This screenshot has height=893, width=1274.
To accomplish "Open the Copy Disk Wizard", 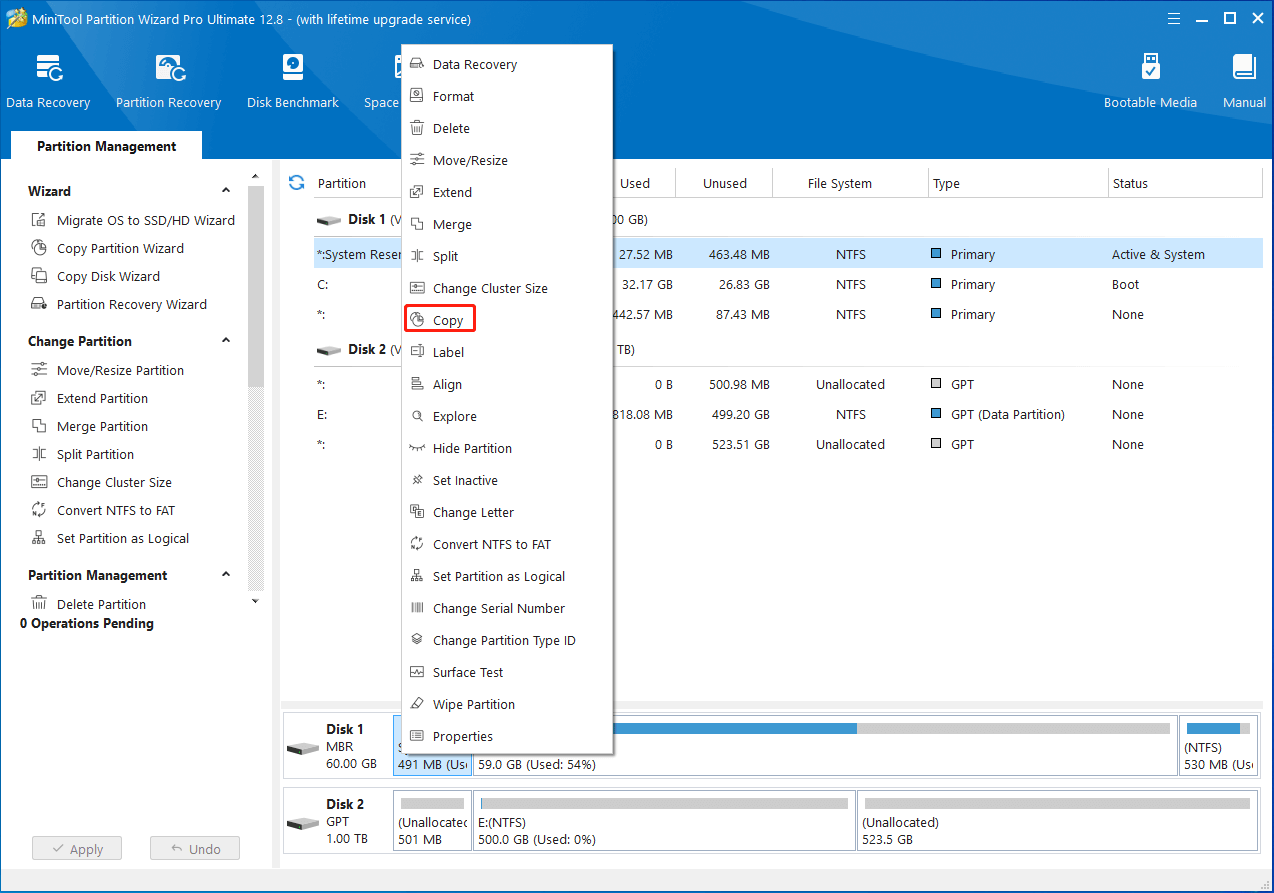I will pyautogui.click(x=108, y=276).
